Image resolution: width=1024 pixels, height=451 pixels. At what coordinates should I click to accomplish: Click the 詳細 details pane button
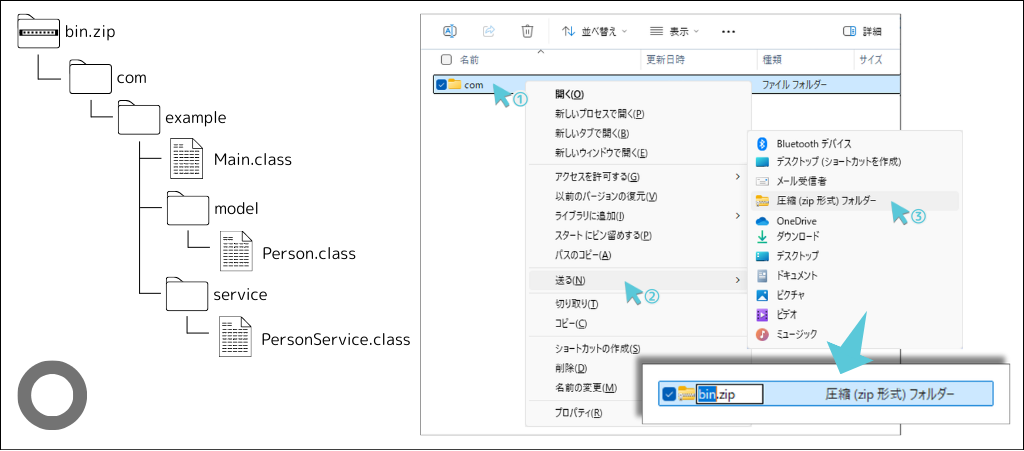(x=862, y=31)
